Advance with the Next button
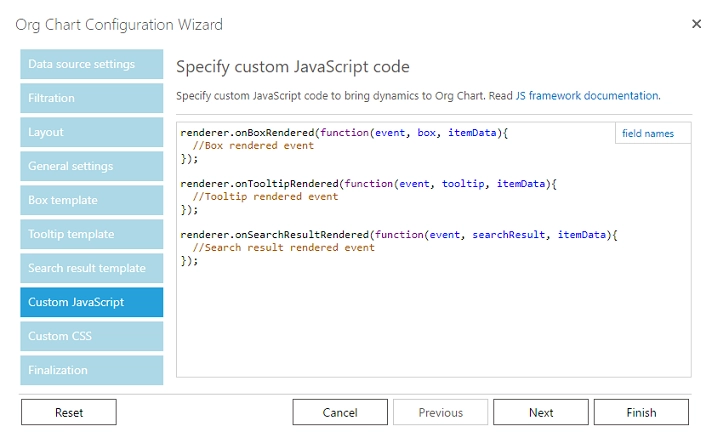The image size is (712, 432). click(x=541, y=412)
